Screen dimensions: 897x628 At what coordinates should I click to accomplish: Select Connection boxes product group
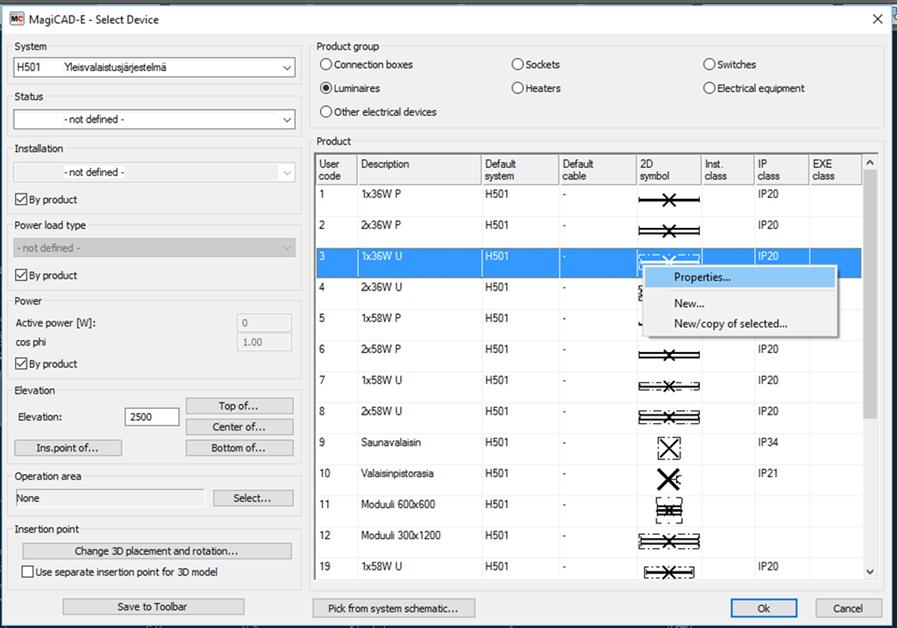(367, 64)
